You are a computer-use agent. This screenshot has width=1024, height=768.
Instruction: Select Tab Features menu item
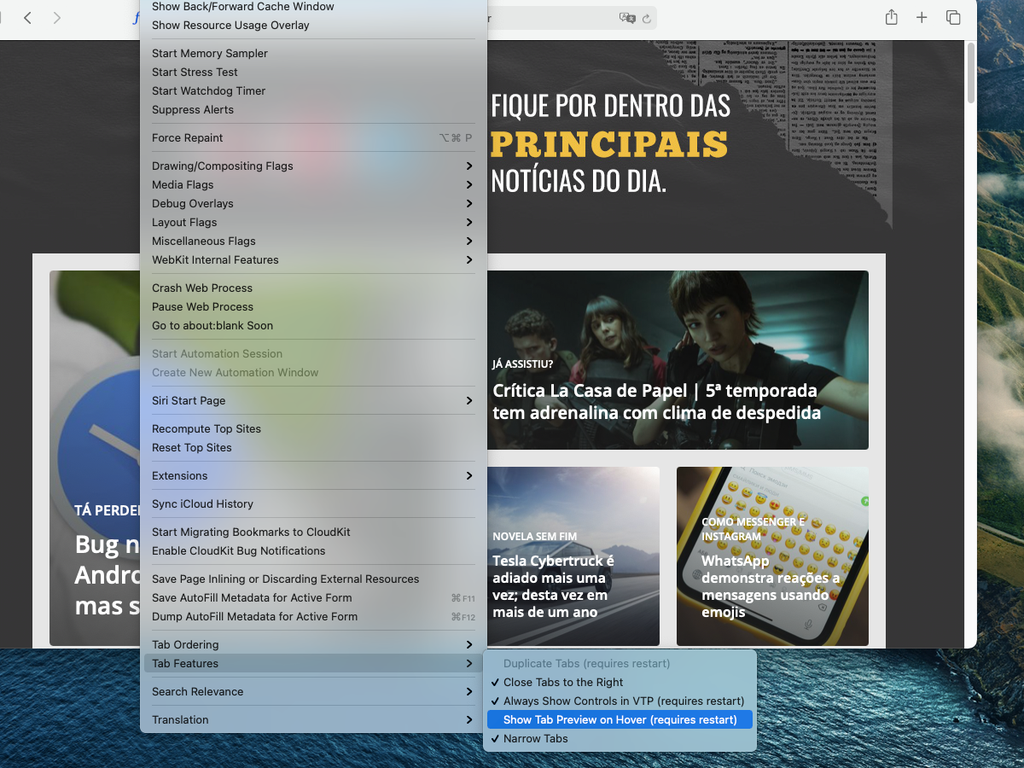tap(313, 664)
